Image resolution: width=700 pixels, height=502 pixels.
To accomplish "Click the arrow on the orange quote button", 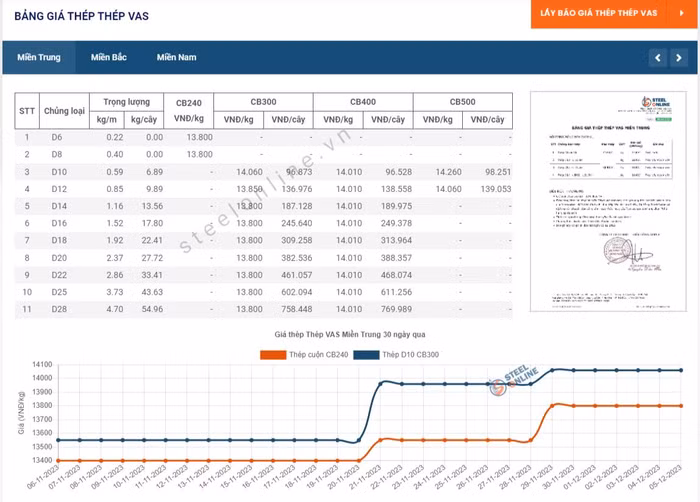I will coord(682,13).
